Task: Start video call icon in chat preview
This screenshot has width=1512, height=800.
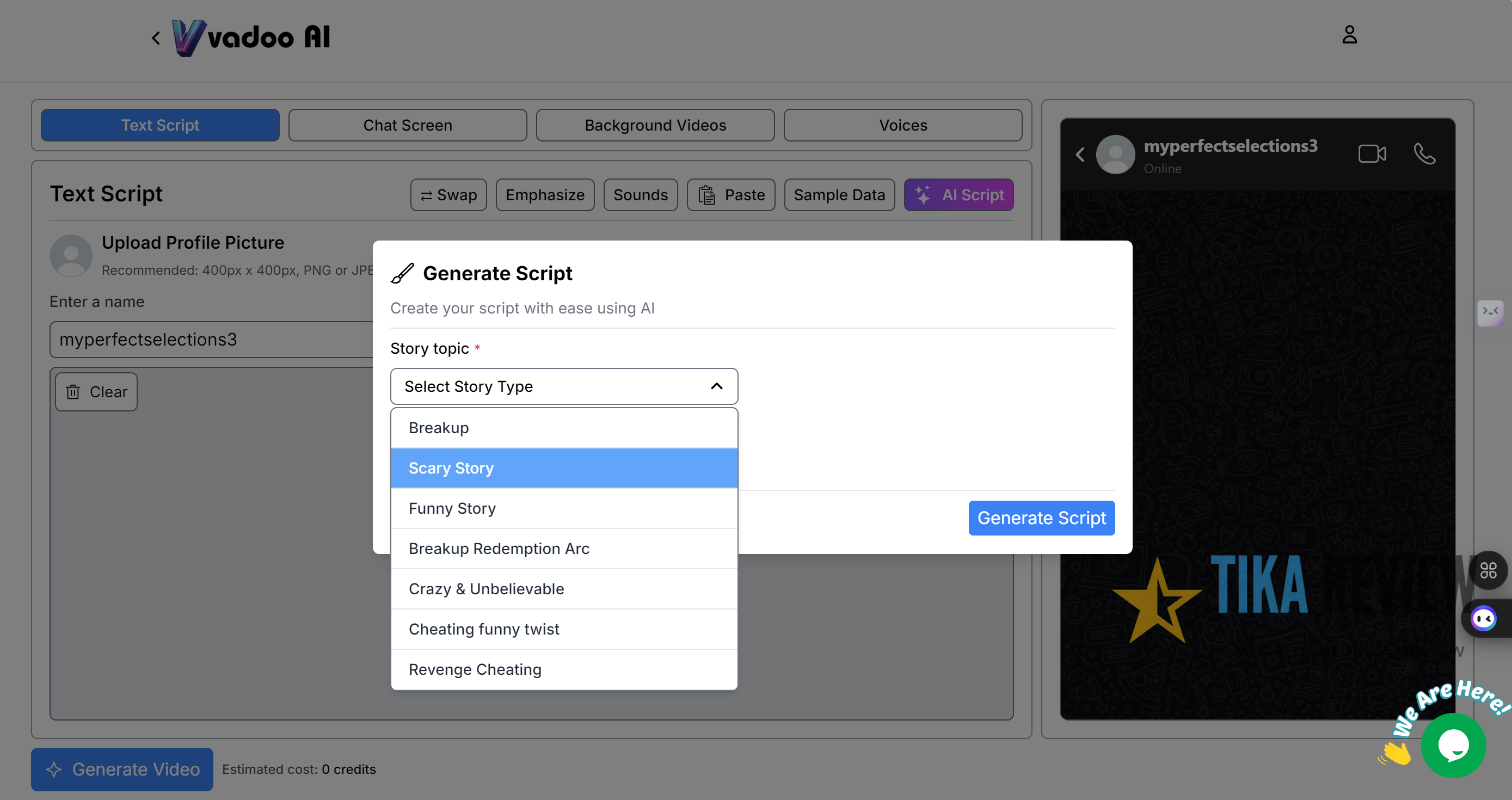Action: pyautogui.click(x=1372, y=154)
